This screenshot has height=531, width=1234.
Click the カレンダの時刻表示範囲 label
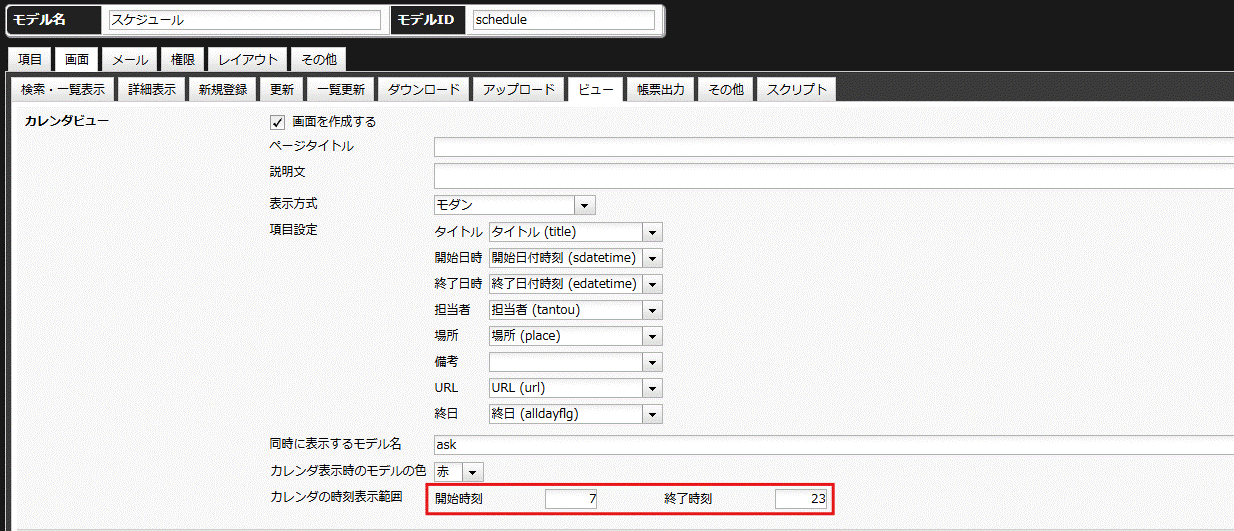pos(336,497)
